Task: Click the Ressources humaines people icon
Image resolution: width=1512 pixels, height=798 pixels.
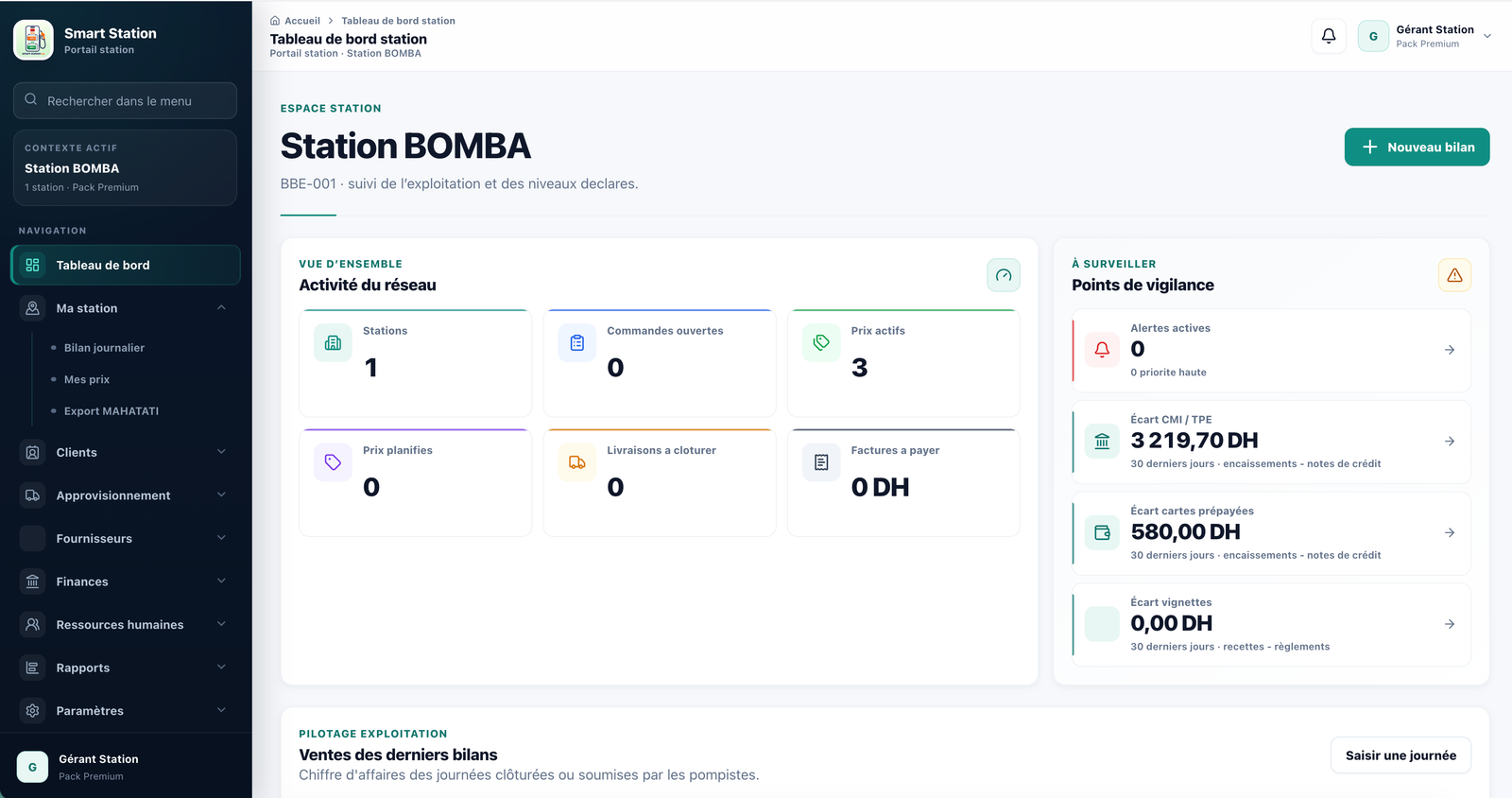Action: [x=33, y=625]
